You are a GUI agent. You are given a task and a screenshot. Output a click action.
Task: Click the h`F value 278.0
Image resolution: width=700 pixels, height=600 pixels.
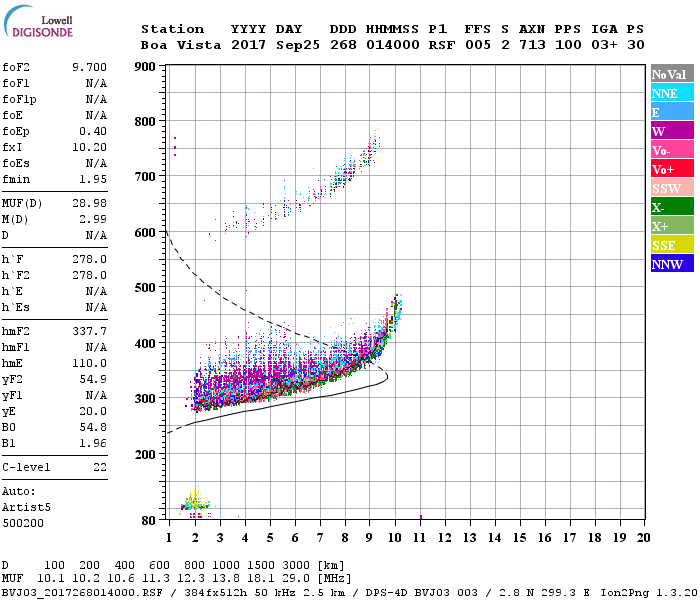click(x=89, y=259)
